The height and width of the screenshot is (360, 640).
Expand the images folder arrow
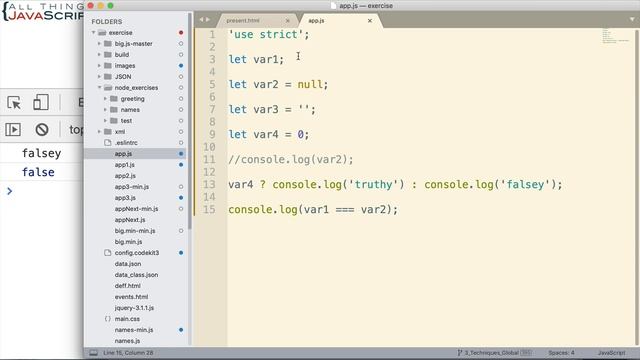[x=99, y=65]
